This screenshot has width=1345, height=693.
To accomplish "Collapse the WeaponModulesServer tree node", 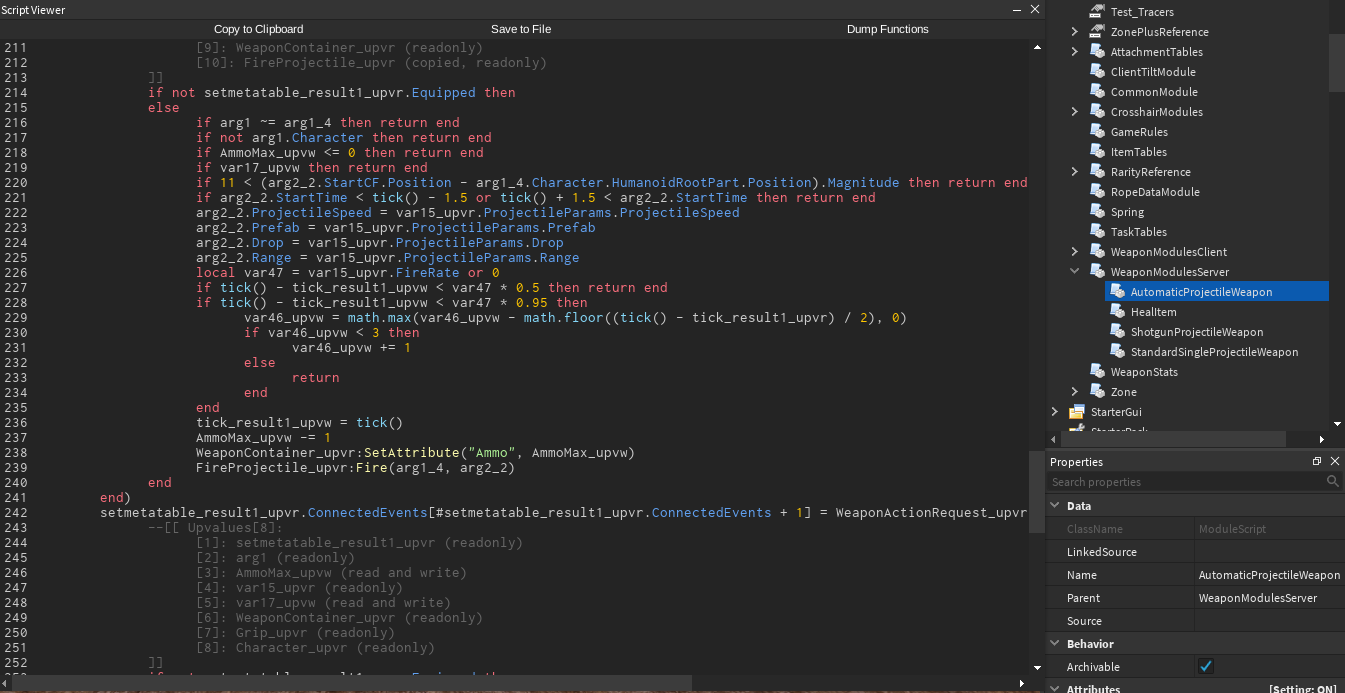I will coord(1075,272).
